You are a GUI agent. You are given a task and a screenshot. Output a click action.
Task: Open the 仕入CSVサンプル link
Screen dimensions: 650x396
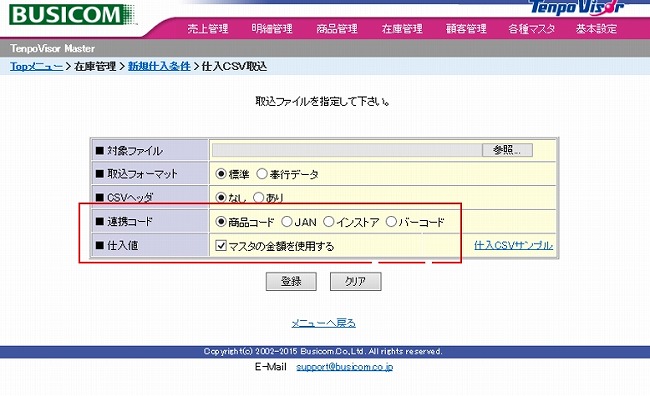pyautogui.click(x=513, y=245)
